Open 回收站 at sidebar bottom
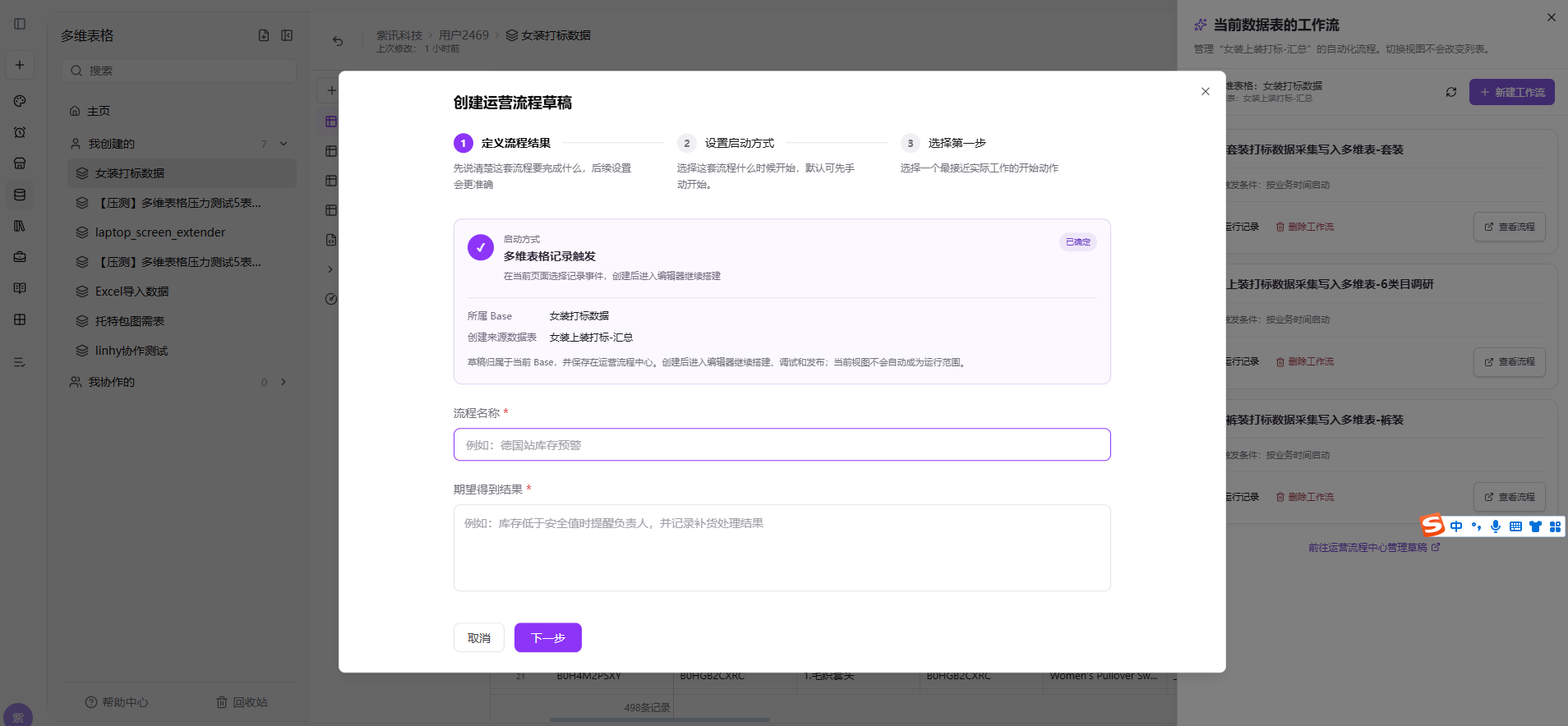 (x=242, y=702)
